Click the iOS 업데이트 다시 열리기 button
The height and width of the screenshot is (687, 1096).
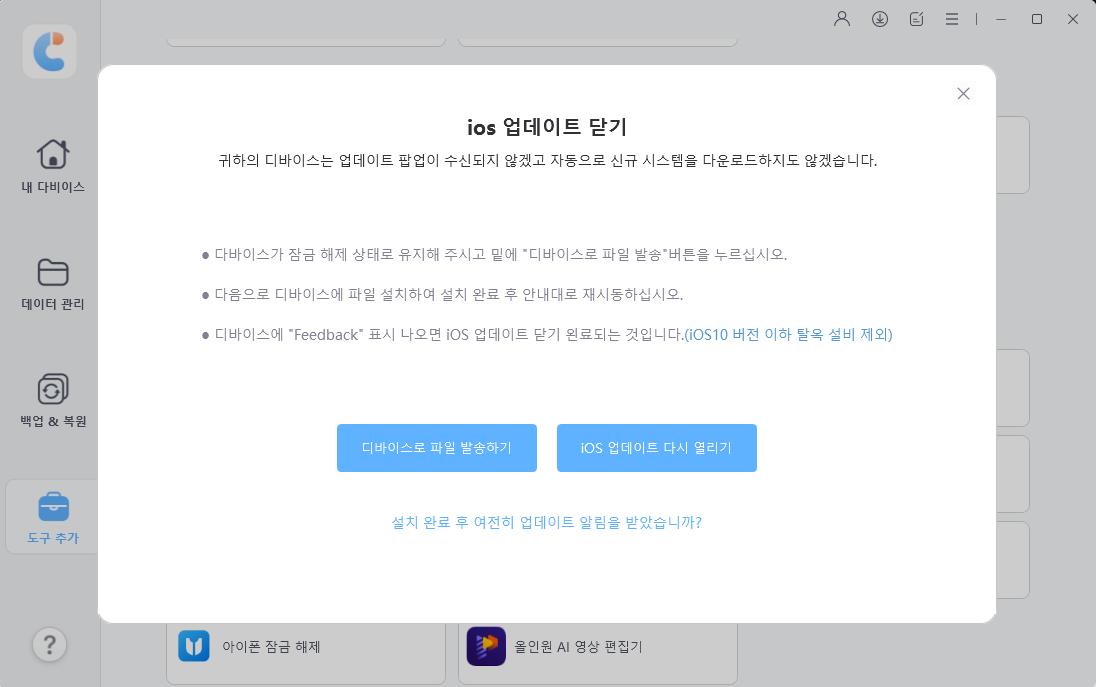point(656,448)
